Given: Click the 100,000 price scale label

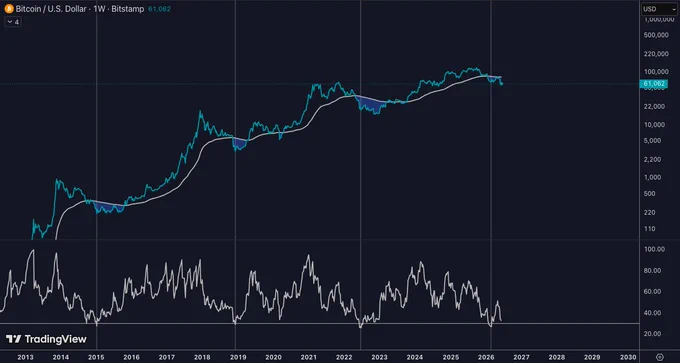Looking at the screenshot, I should click(656, 72).
